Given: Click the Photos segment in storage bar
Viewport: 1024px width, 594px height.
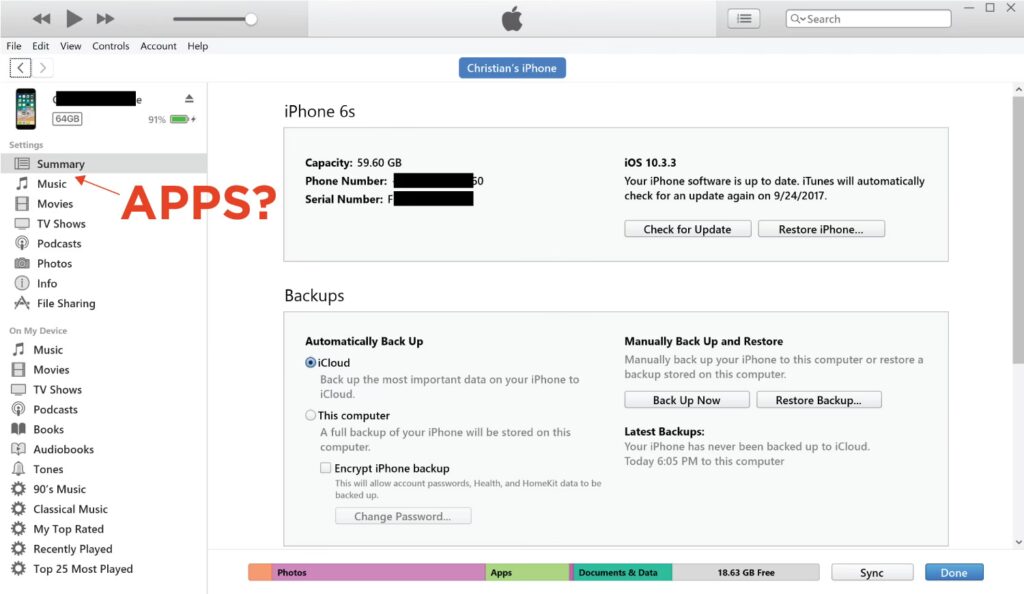Looking at the screenshot, I should pyautogui.click(x=378, y=572).
